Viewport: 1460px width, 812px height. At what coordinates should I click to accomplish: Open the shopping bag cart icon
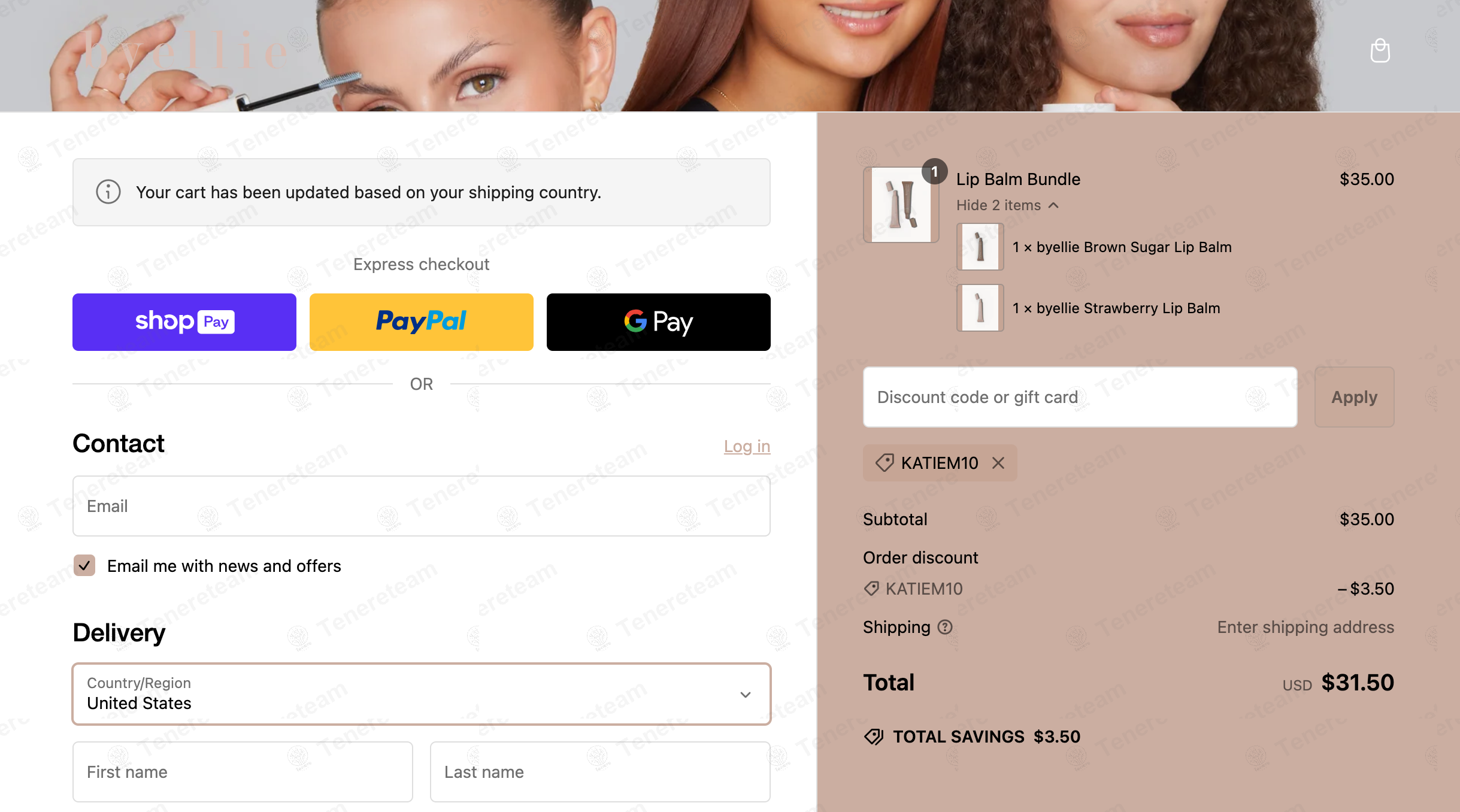pos(1380,51)
